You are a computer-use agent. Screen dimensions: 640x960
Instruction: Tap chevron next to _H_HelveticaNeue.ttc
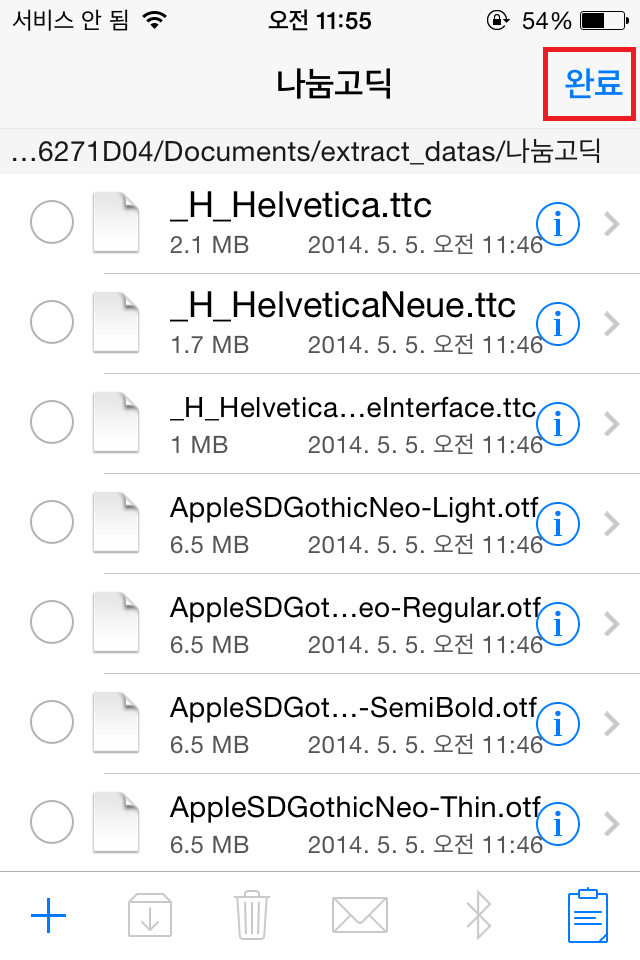[613, 324]
